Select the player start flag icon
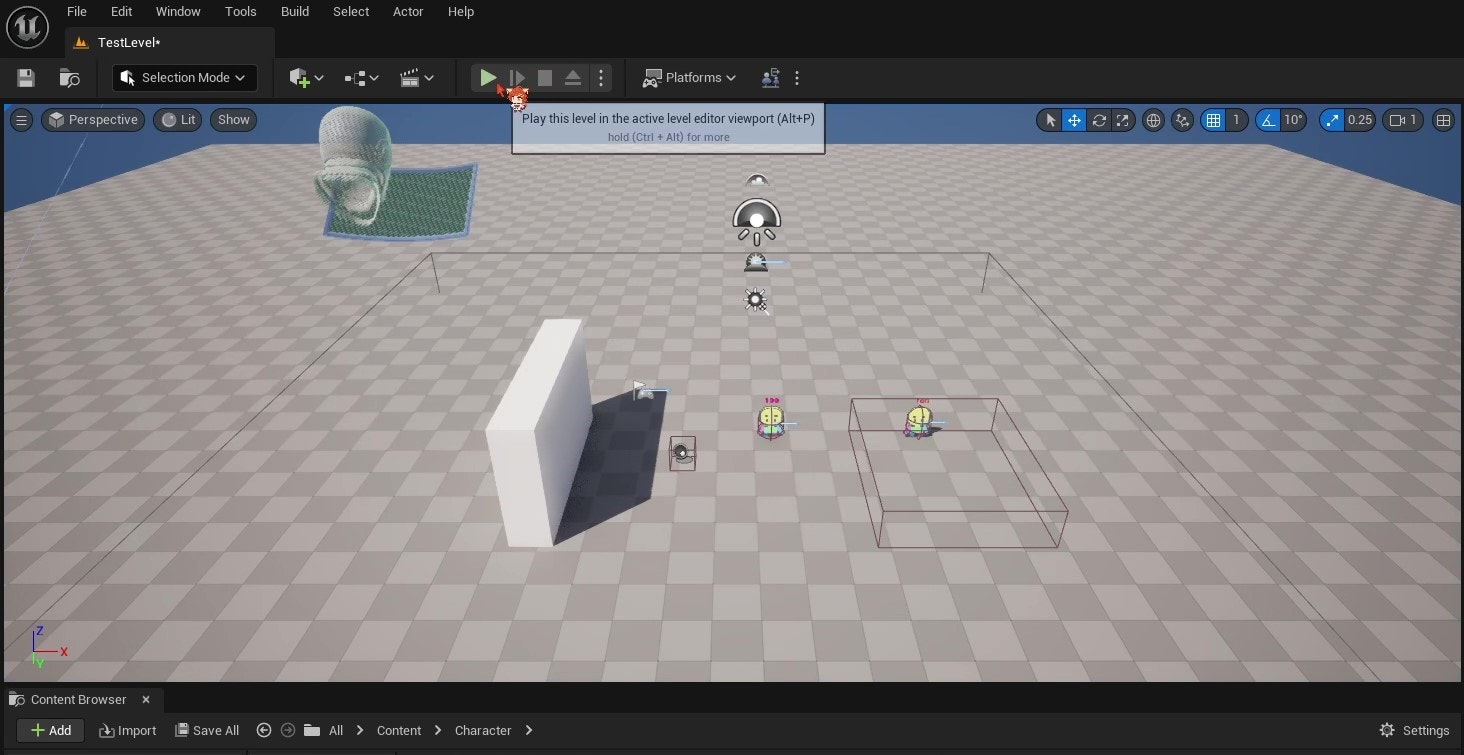The width and height of the screenshot is (1464, 755). (x=643, y=390)
